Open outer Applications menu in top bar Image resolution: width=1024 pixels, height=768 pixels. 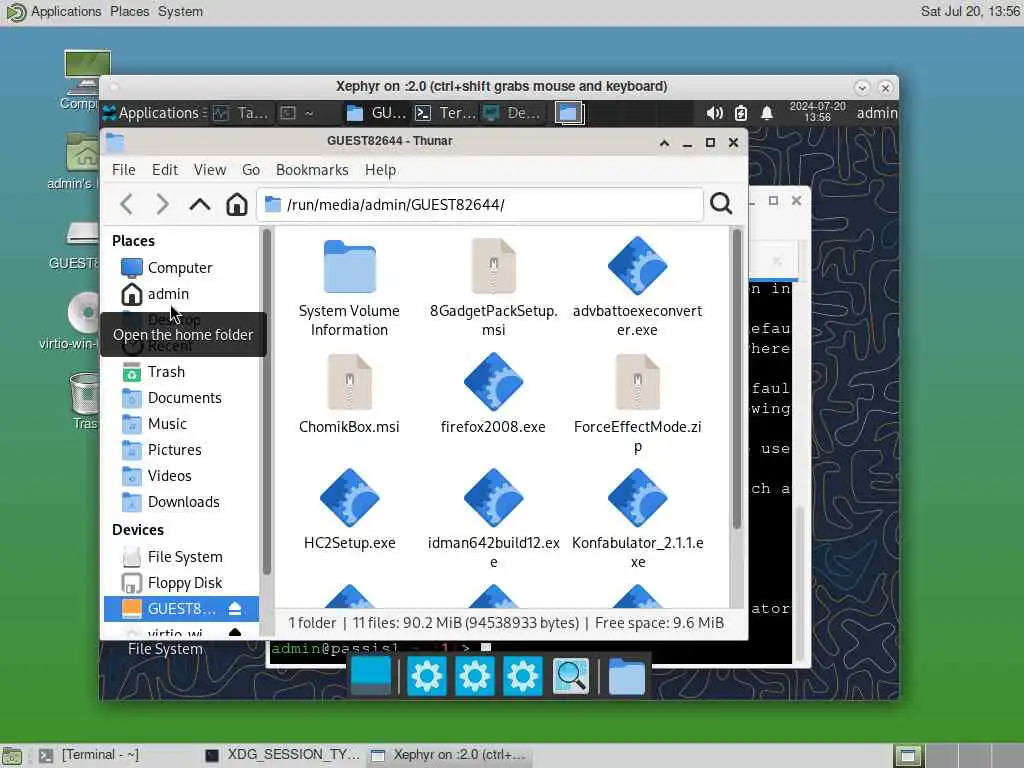coord(66,12)
